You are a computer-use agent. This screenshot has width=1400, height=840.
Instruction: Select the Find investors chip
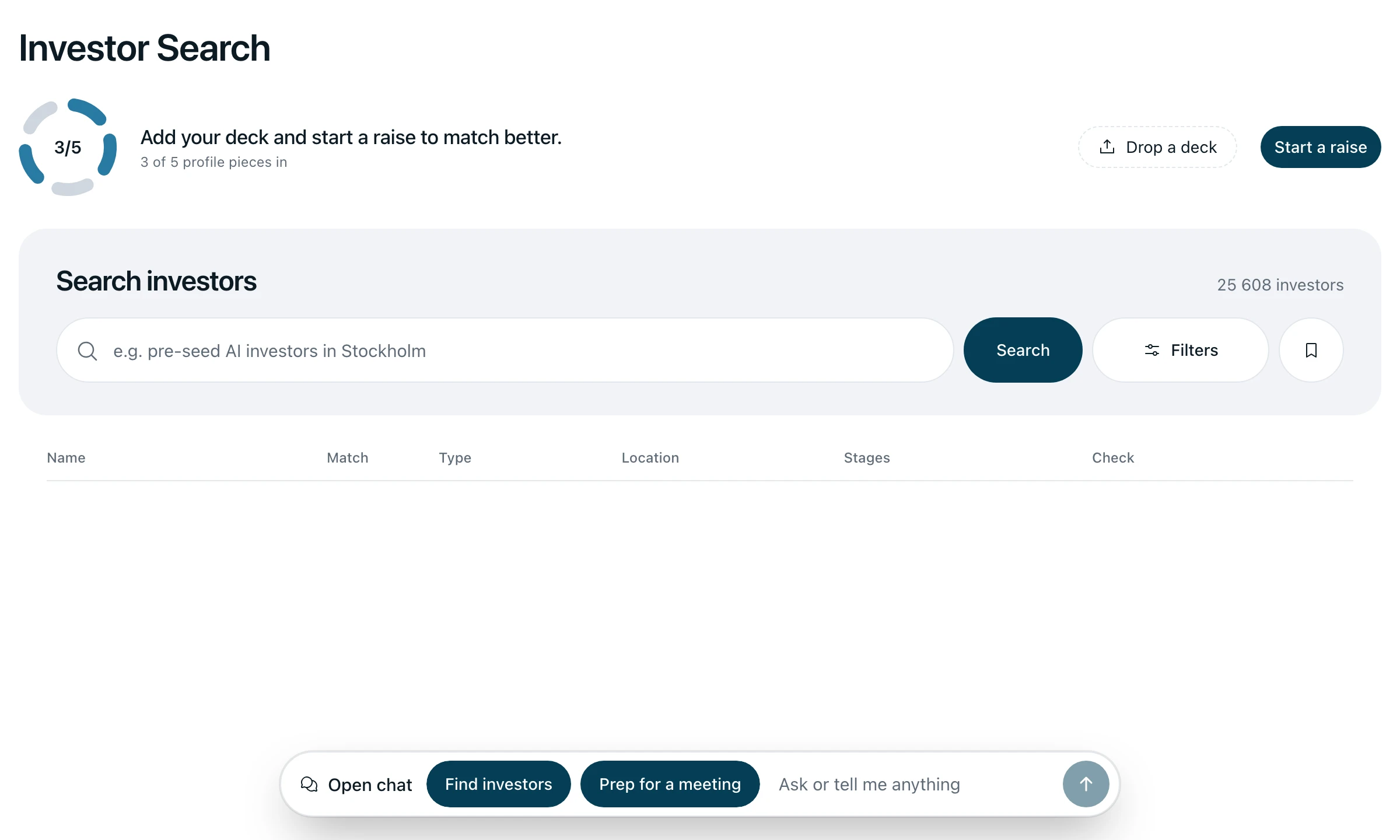coord(498,784)
